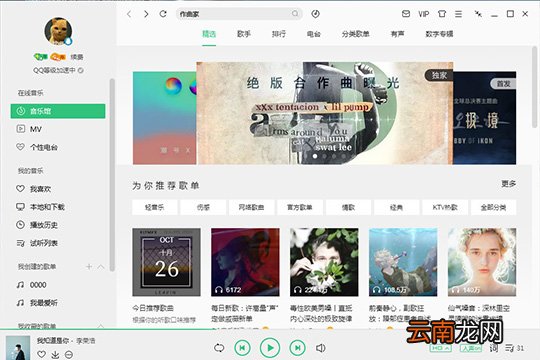540x360 pixels.
Task: Filter by 情歌 tag
Action: pyautogui.click(x=348, y=207)
